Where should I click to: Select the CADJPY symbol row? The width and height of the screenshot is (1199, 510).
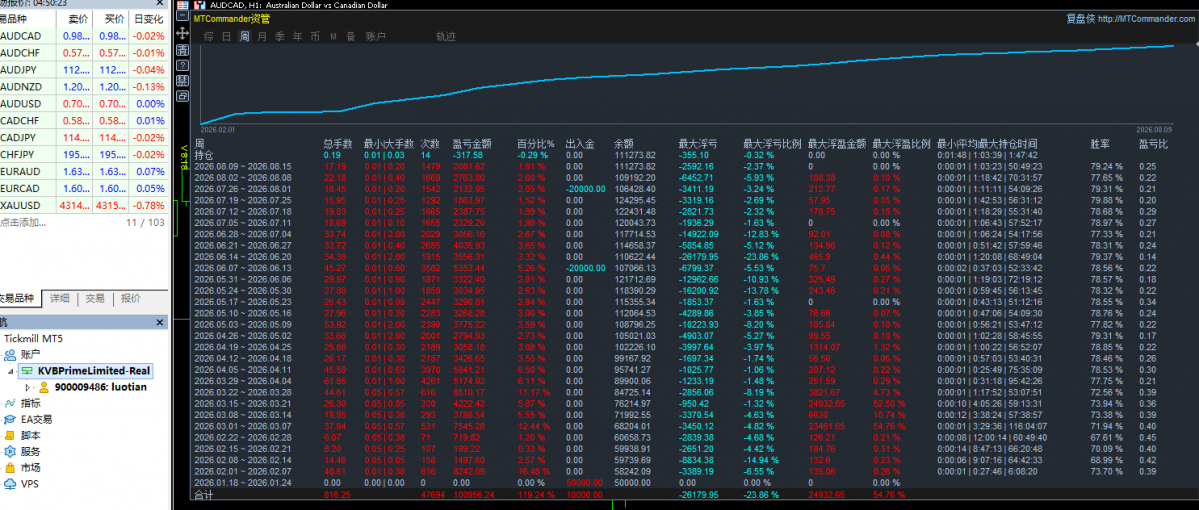pos(83,137)
